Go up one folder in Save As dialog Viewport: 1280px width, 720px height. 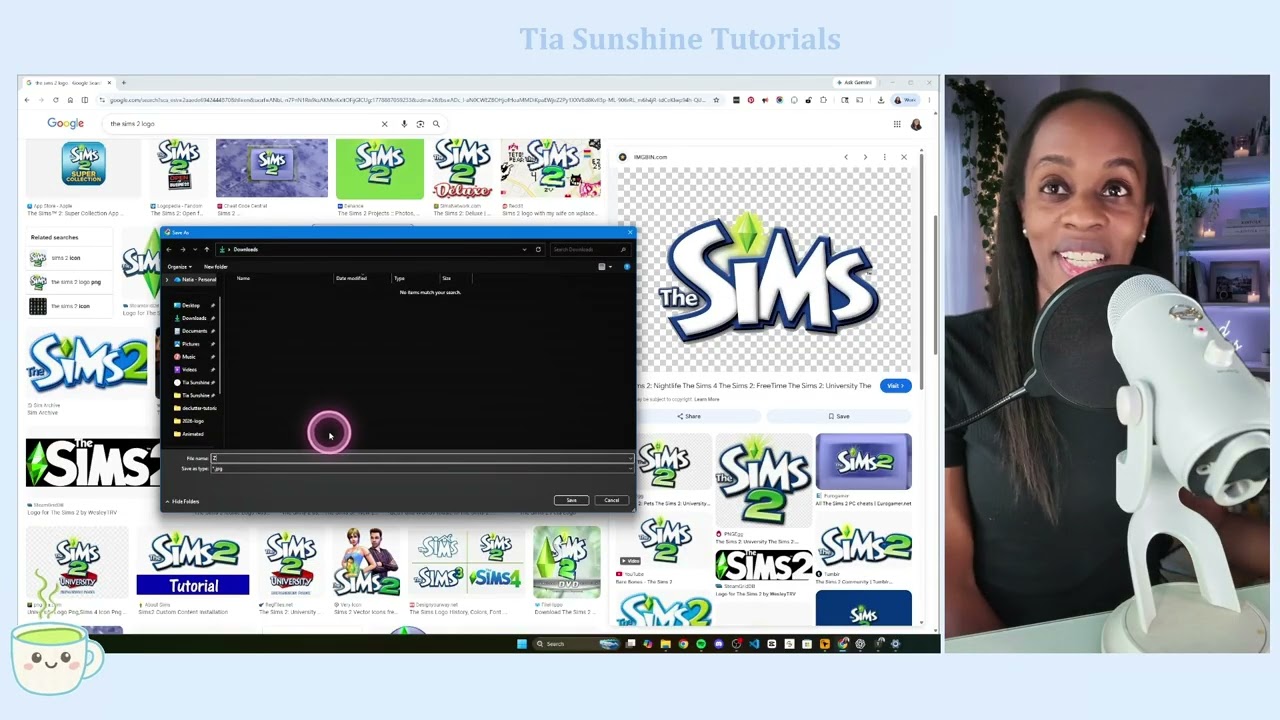pyautogui.click(x=207, y=249)
